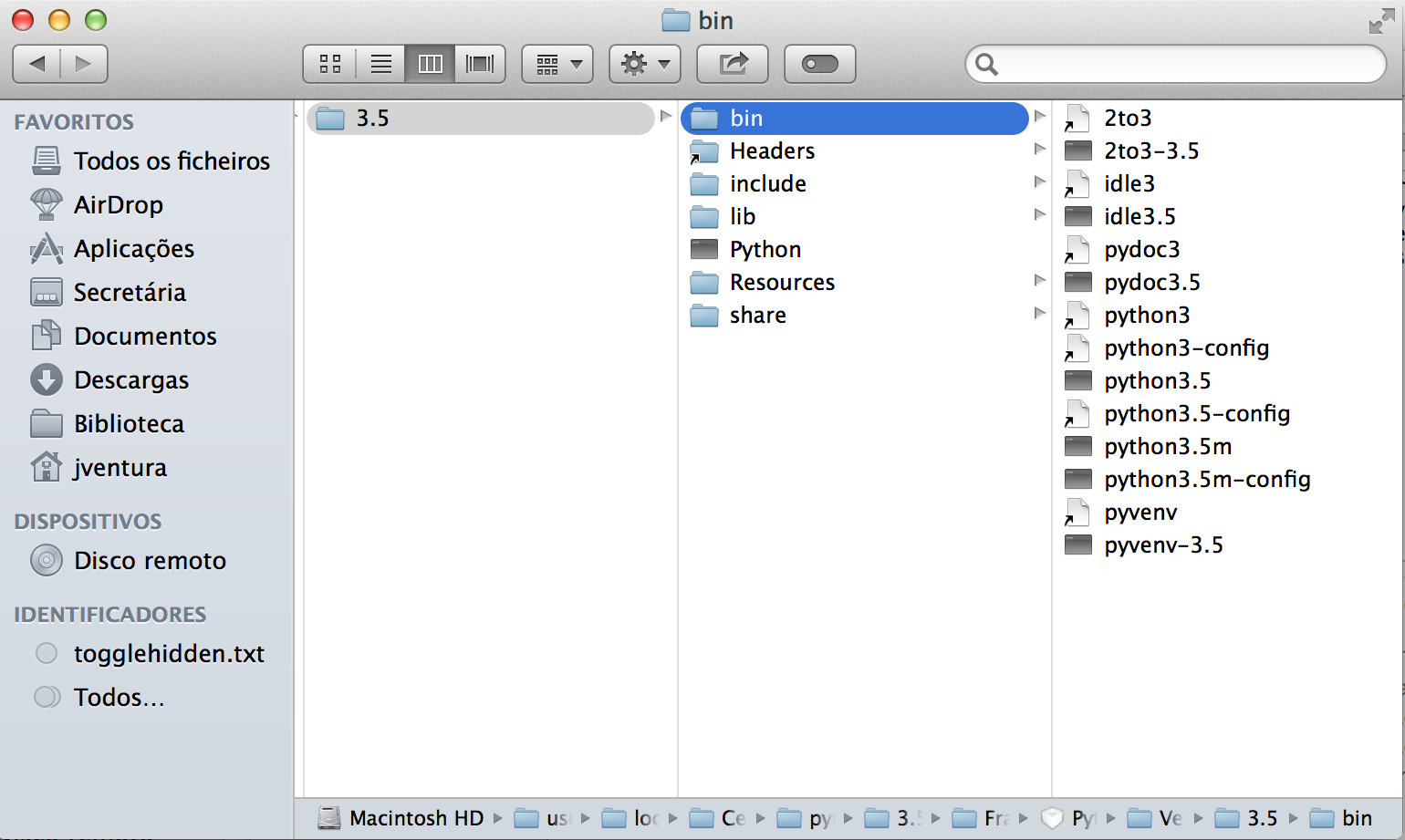This screenshot has width=1405, height=840.
Task: Click the Share toolbar button
Action: point(733,64)
